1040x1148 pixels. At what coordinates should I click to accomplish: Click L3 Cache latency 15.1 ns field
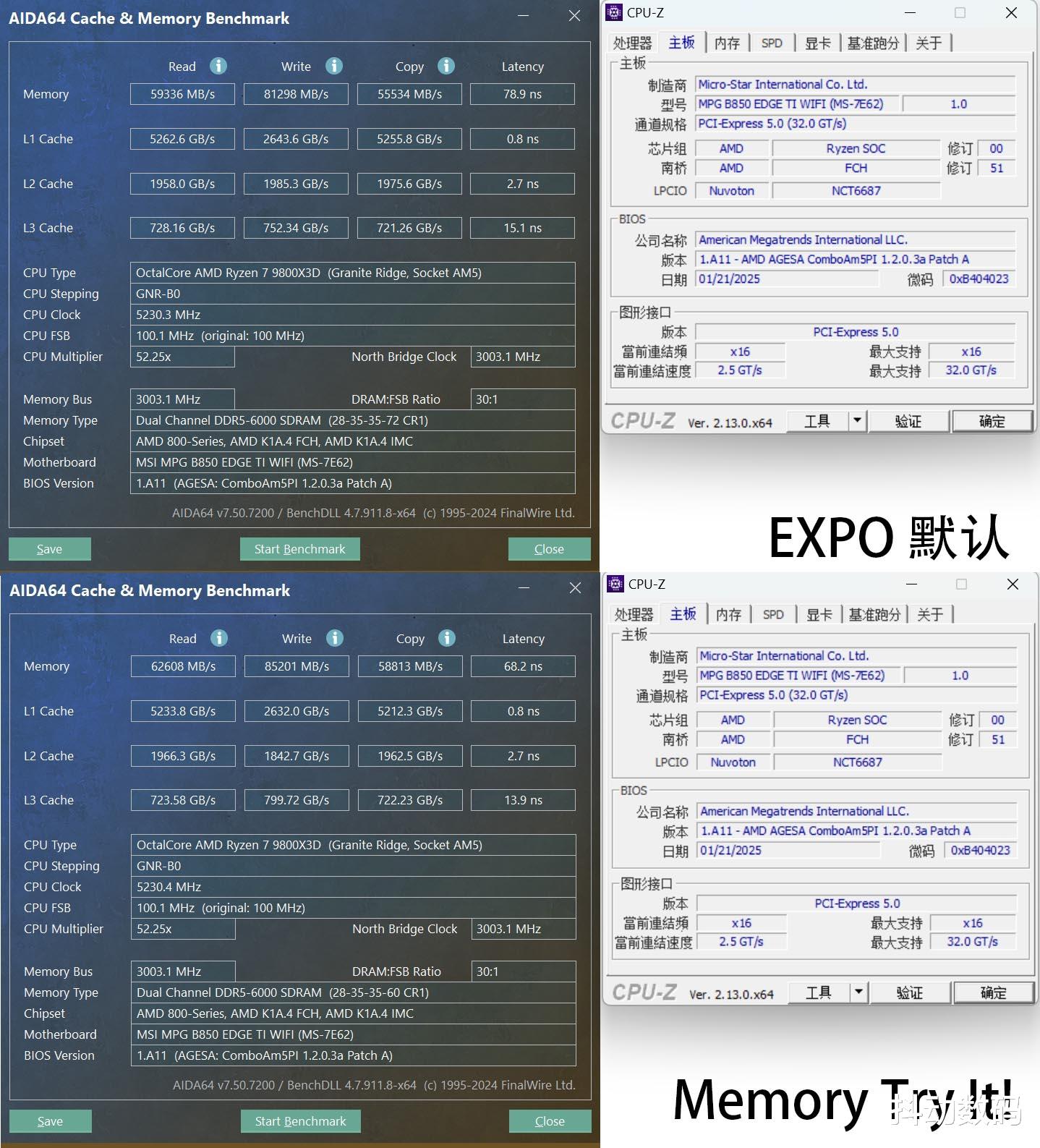coord(522,228)
